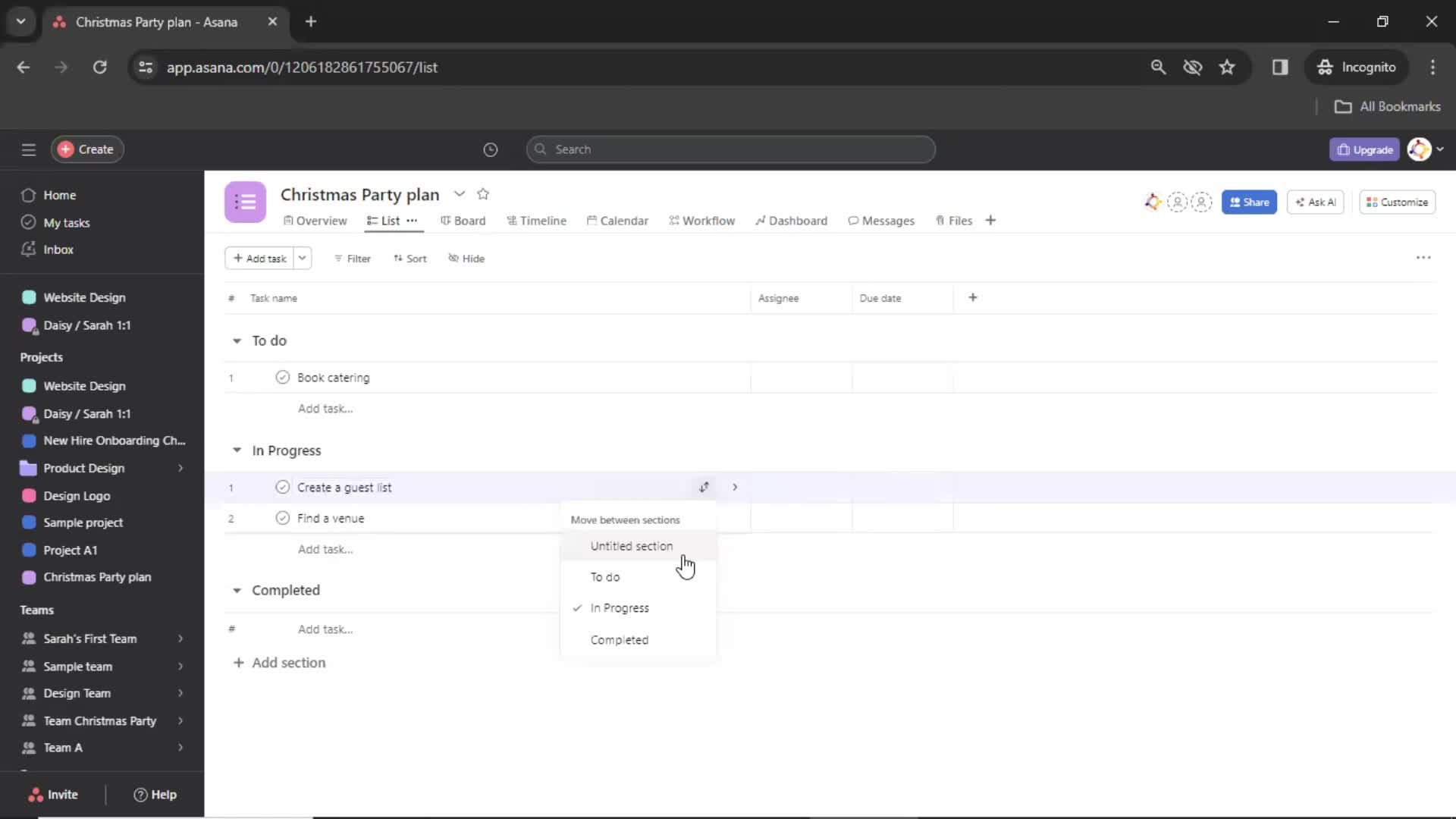Check the In Progress checkmark status
Screen dimensions: 1456x819
click(x=578, y=607)
